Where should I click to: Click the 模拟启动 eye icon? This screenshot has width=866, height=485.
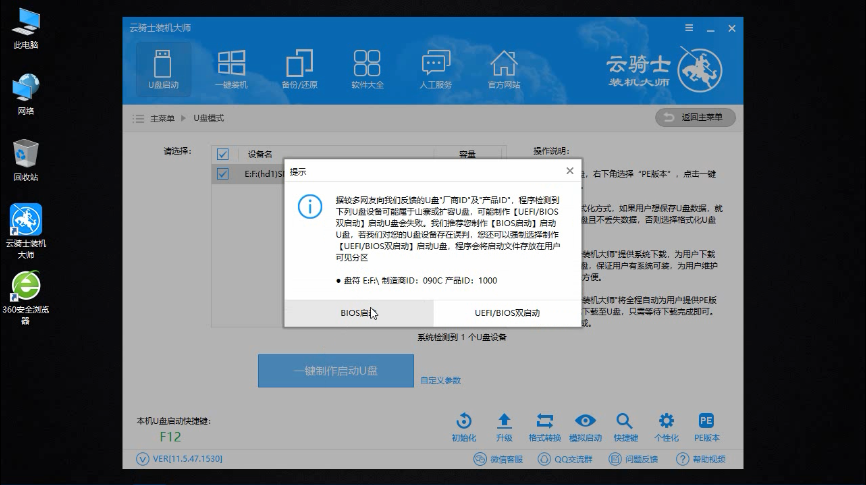point(585,427)
